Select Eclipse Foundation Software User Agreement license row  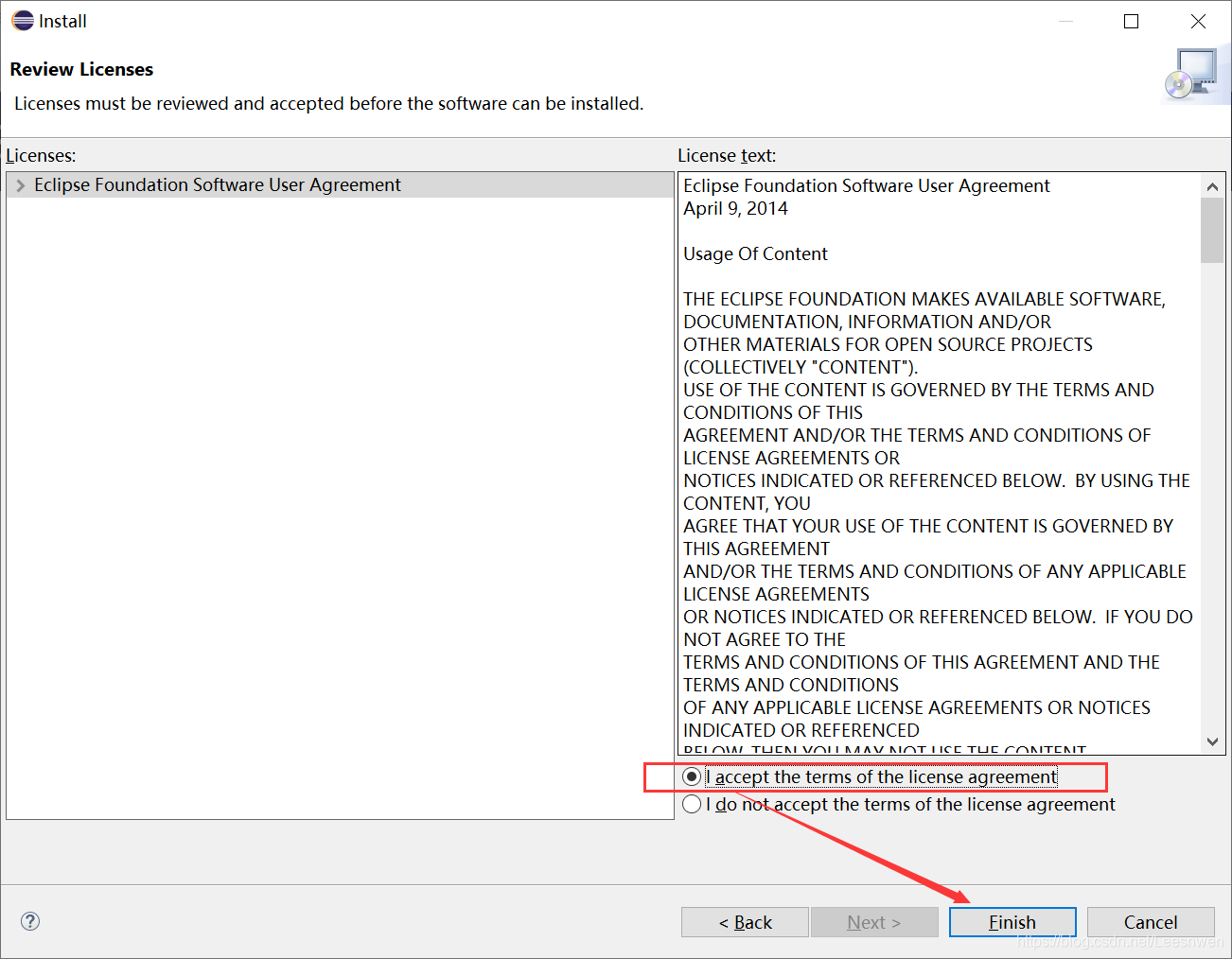click(340, 185)
